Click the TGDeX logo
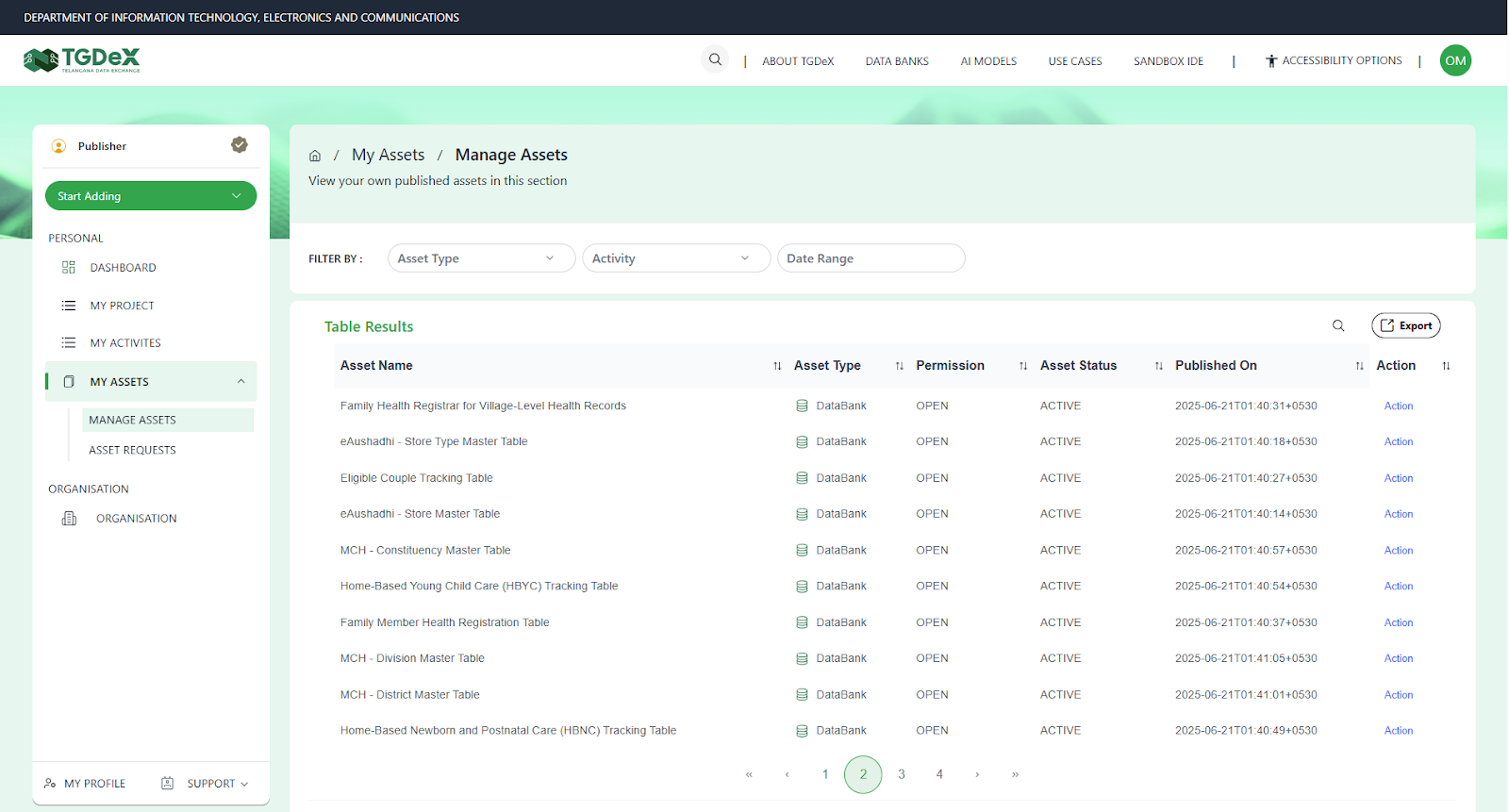The width and height of the screenshot is (1509, 812). coord(82,60)
